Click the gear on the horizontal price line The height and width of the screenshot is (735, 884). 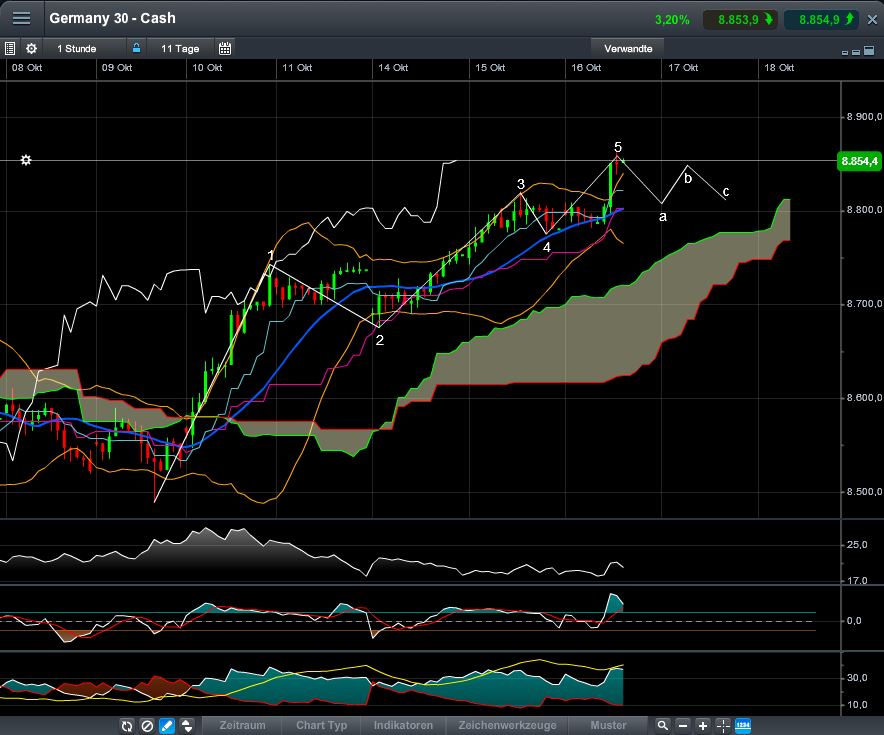pos(26,160)
